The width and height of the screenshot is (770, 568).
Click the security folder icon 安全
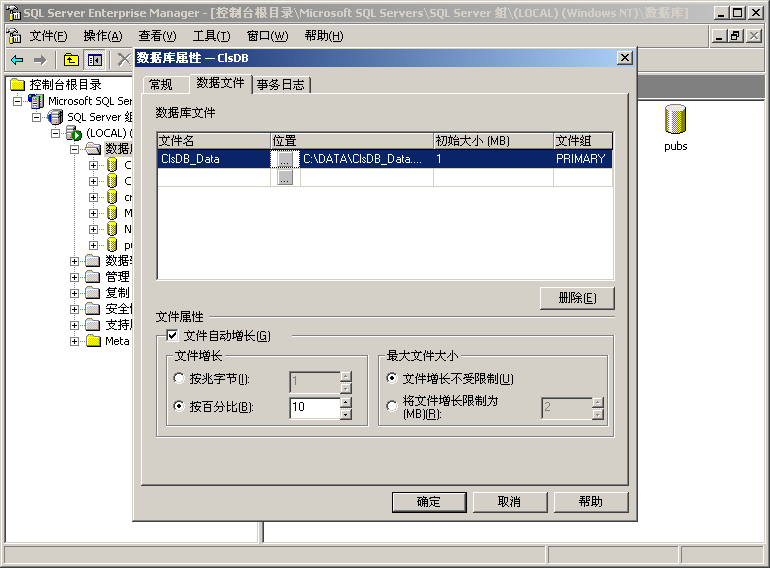[x=93, y=309]
